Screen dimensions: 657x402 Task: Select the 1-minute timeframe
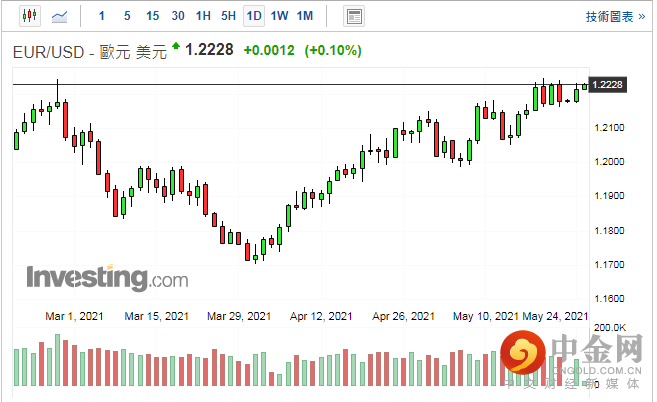click(103, 16)
